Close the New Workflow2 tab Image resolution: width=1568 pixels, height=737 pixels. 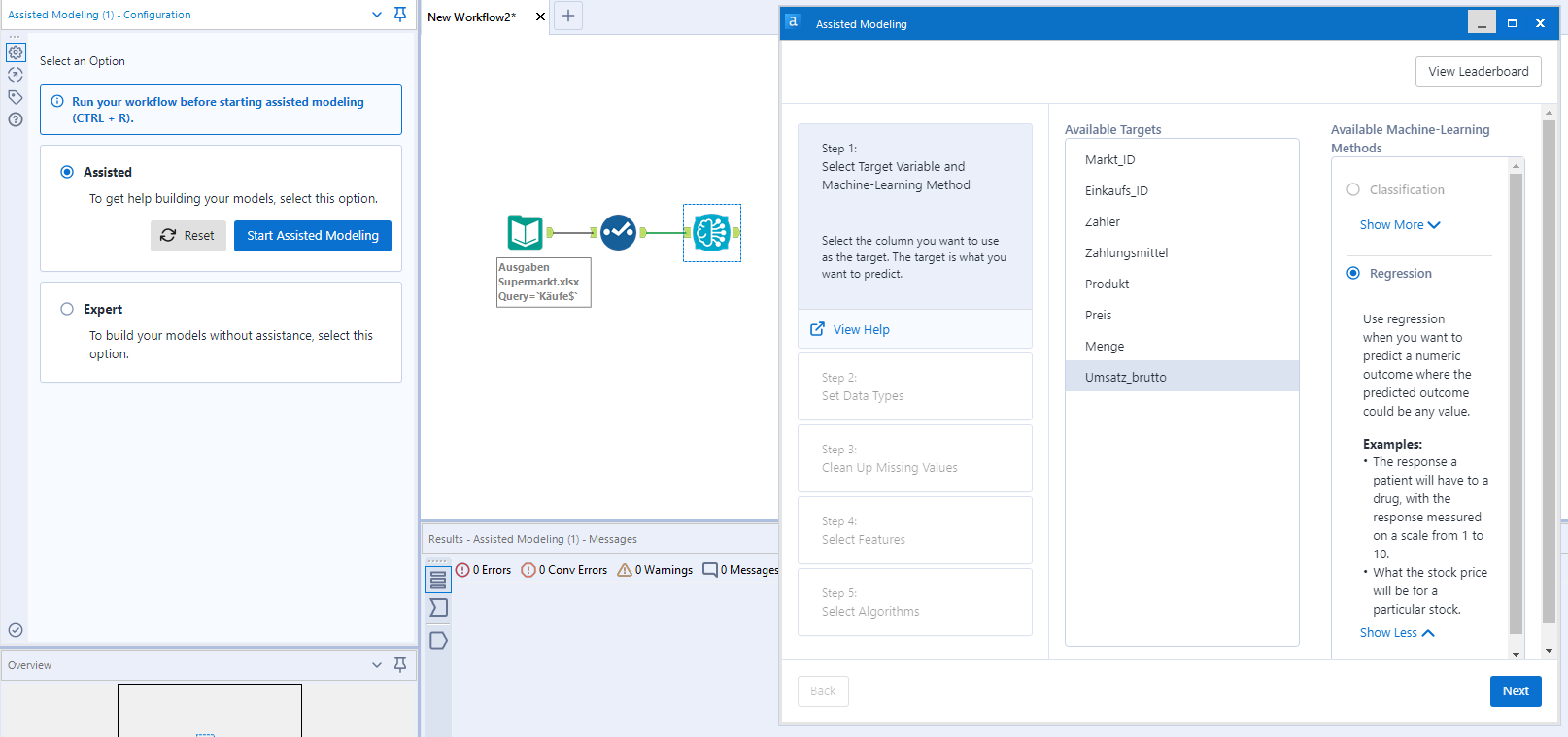point(541,17)
